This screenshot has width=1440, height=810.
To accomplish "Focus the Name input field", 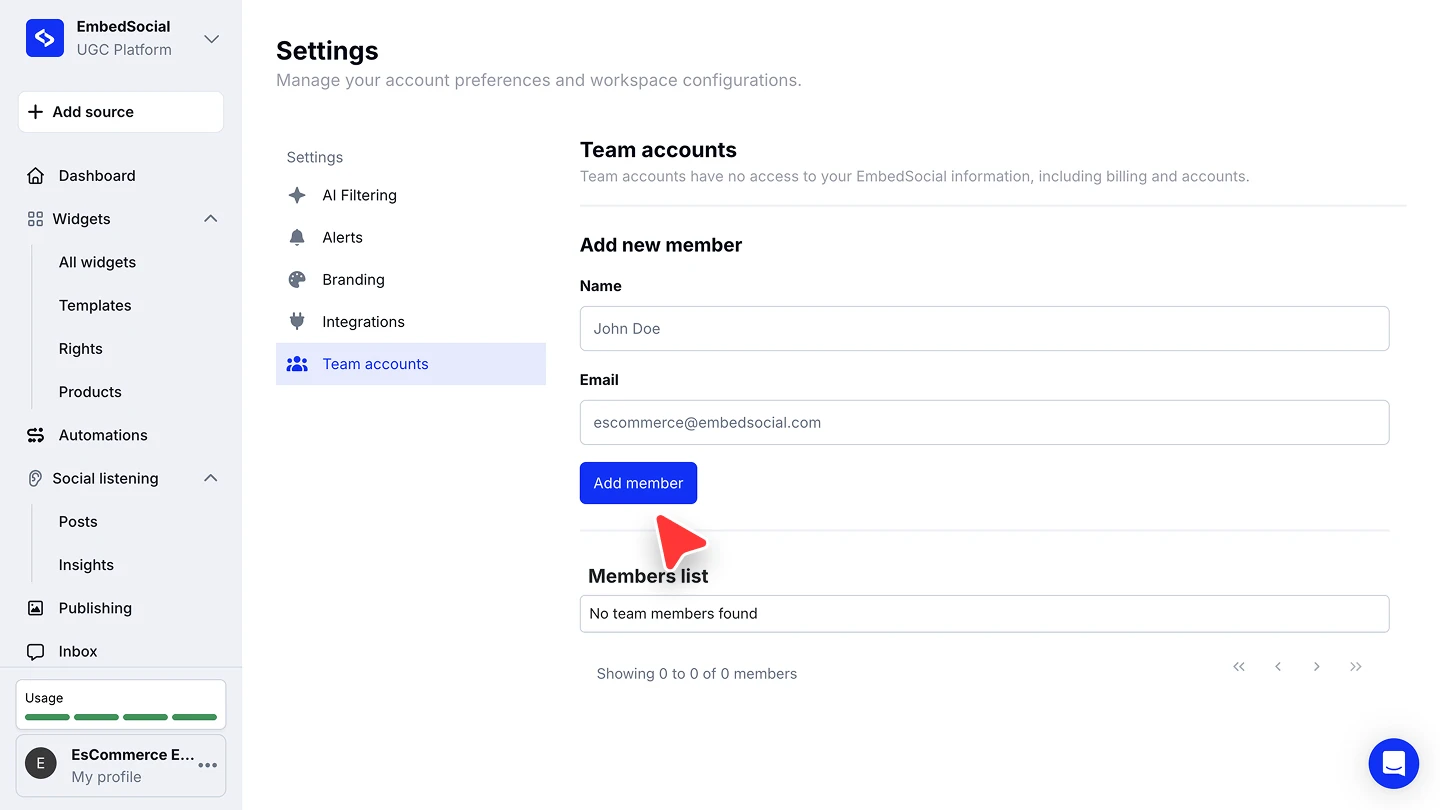I will point(984,328).
